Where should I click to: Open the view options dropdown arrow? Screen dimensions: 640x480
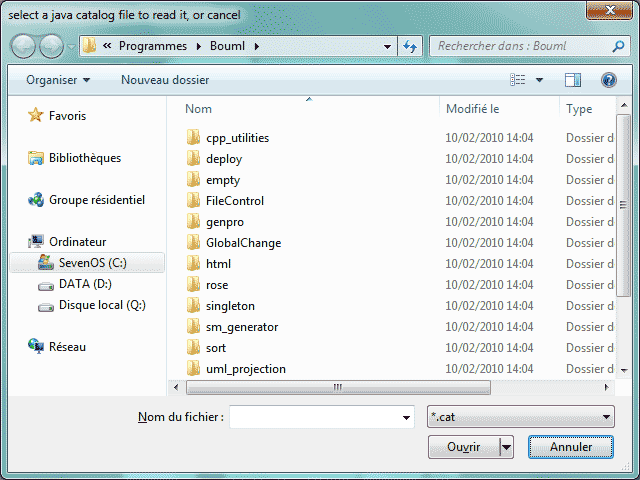pos(539,80)
